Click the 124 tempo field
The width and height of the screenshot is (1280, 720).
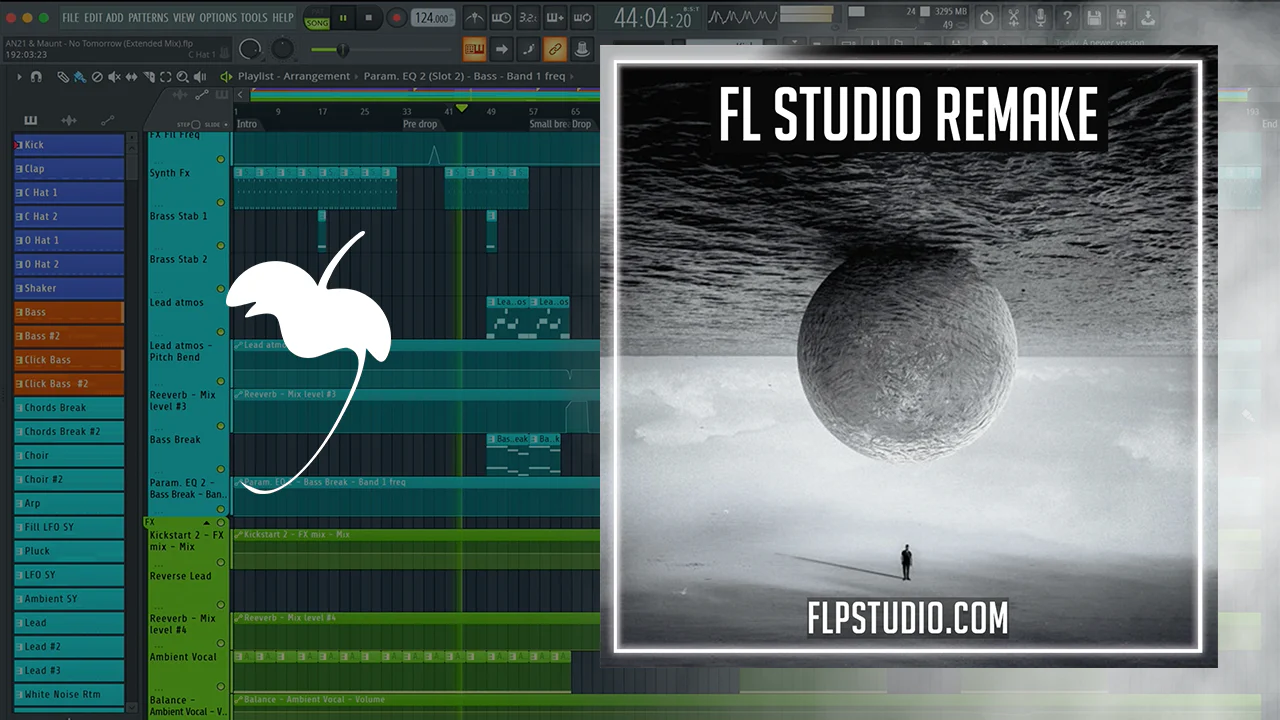click(432, 18)
